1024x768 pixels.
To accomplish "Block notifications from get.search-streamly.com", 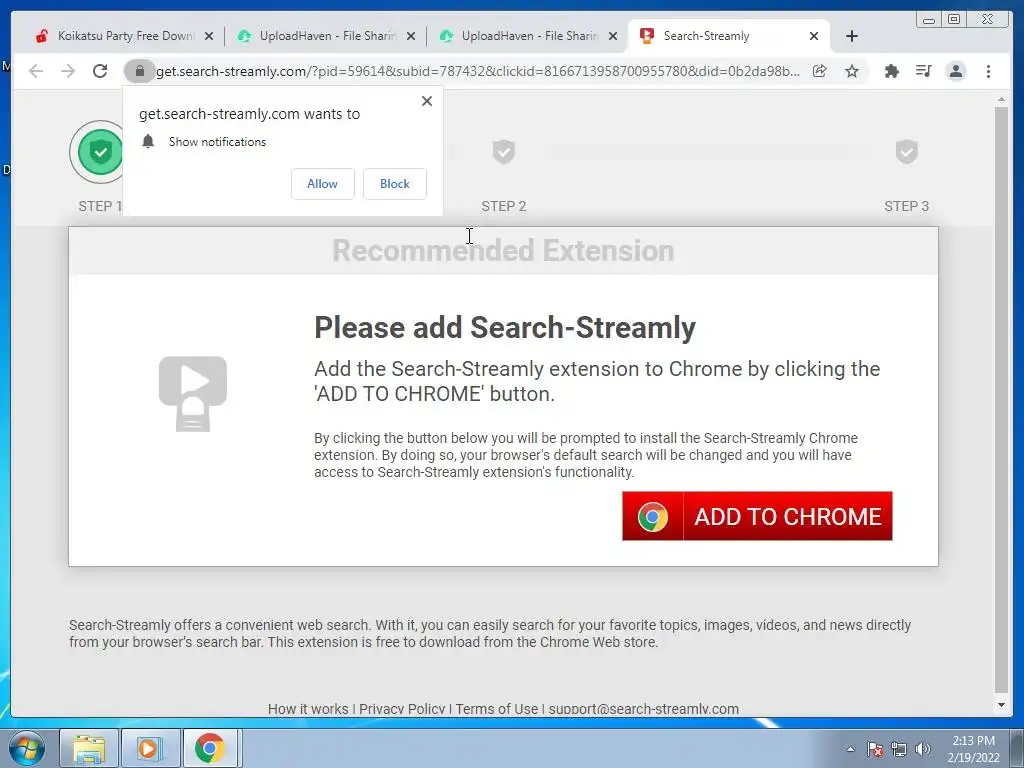I will [394, 184].
